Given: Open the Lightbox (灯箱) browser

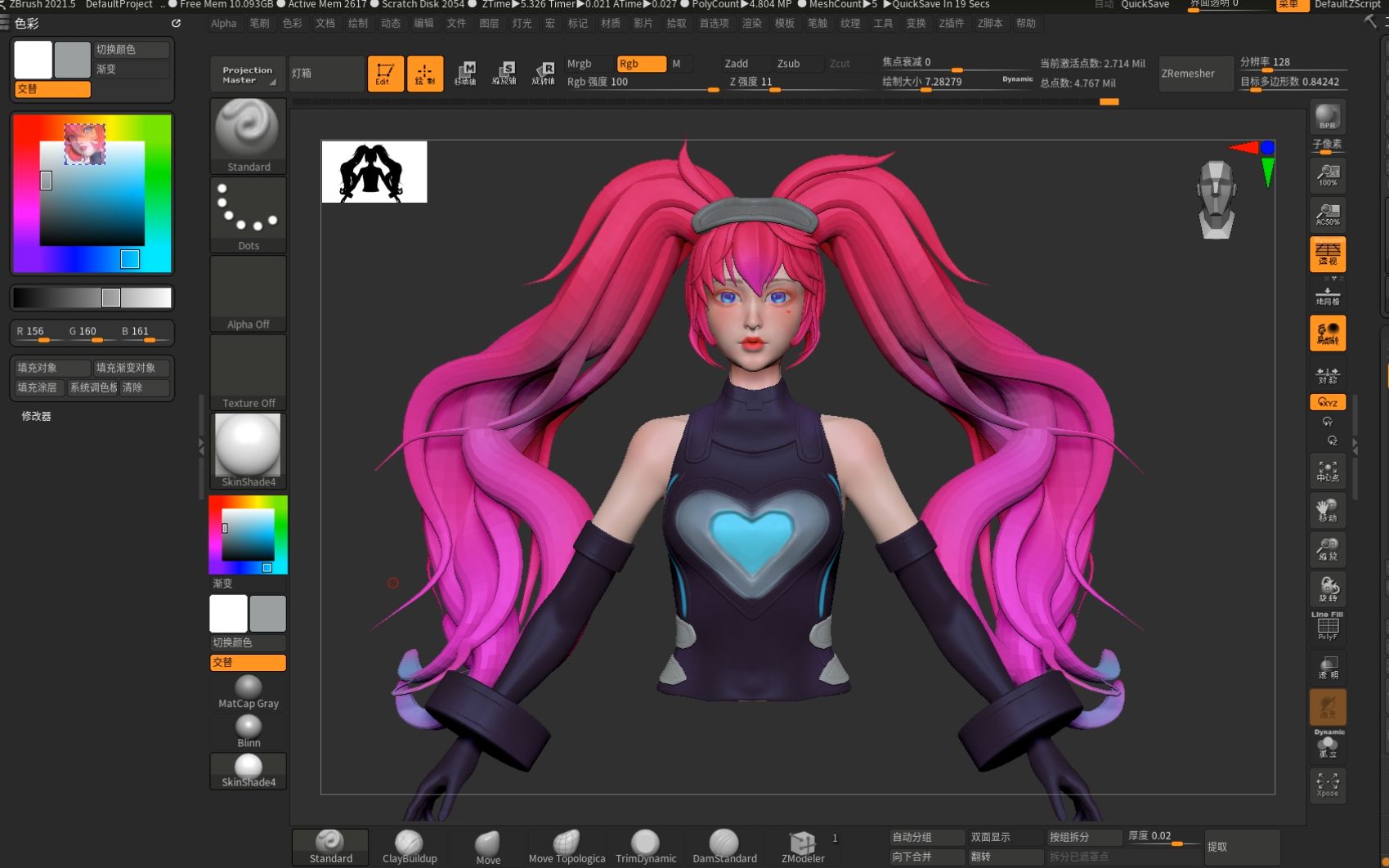Looking at the screenshot, I should (326, 74).
